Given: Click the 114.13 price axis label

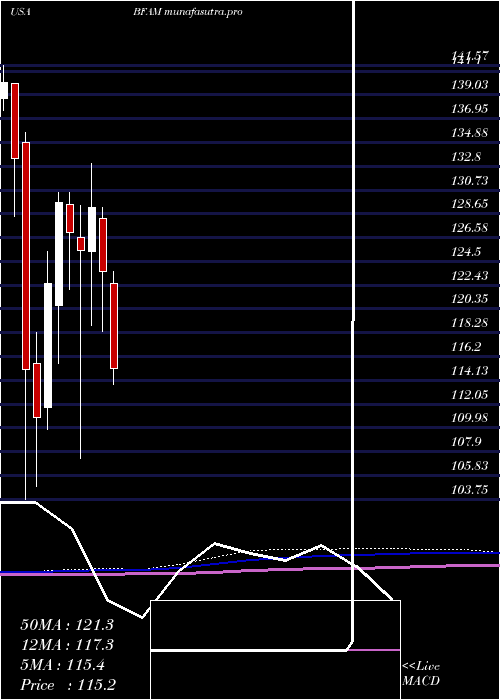Looking at the screenshot, I should click(x=470, y=371).
